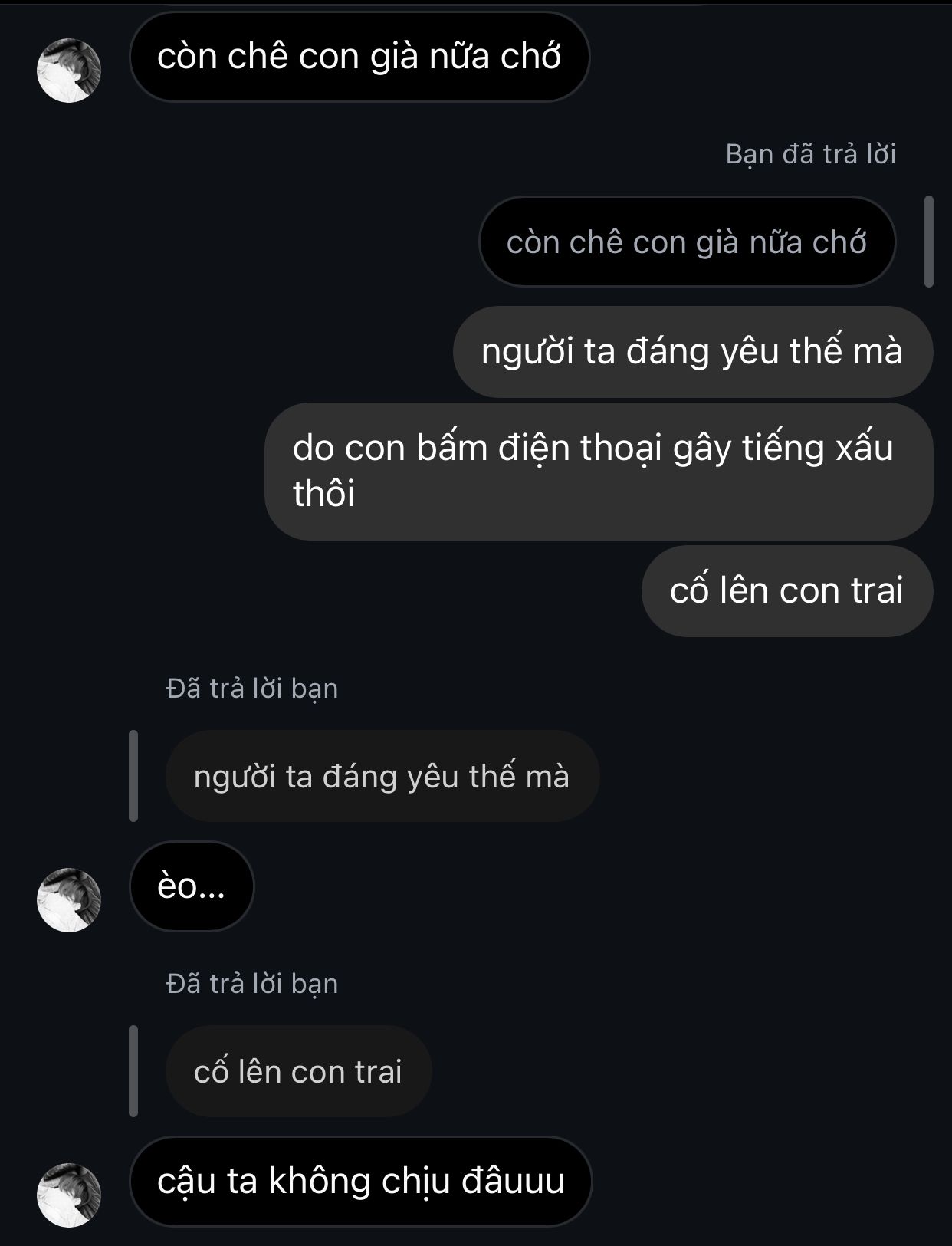Open left-side quoted reply 'người ta đáng yêu thế mà'

coord(382,776)
